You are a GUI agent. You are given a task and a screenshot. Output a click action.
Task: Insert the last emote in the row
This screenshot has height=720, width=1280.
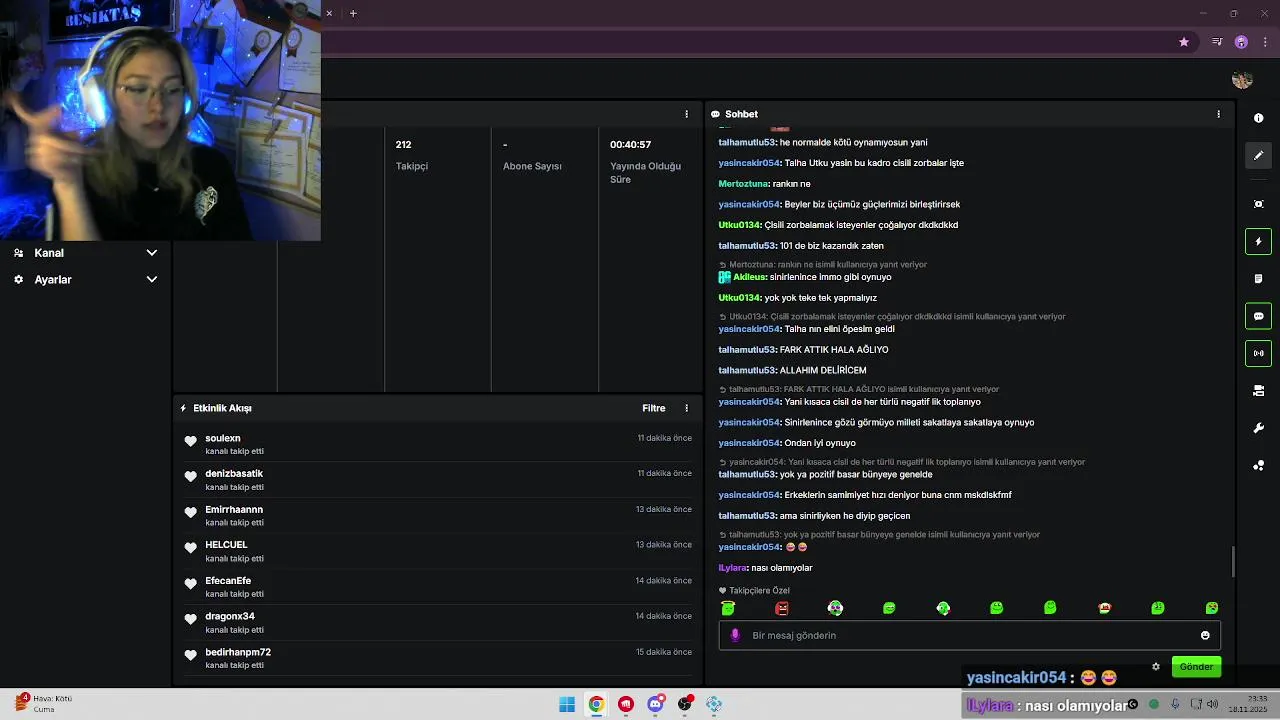click(x=1212, y=608)
